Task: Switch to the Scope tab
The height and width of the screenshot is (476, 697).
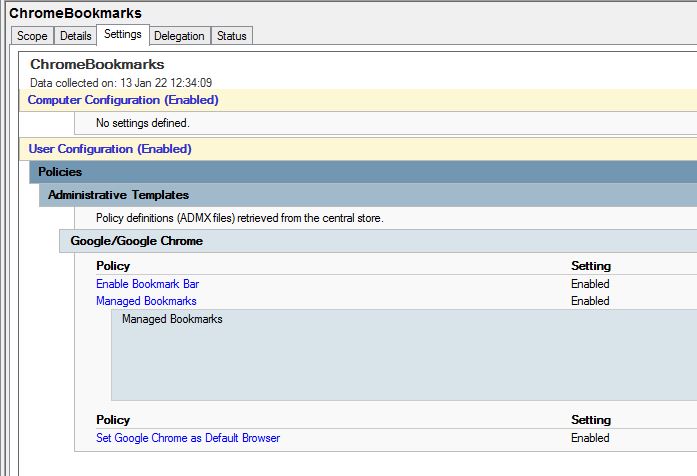Action: point(32,36)
